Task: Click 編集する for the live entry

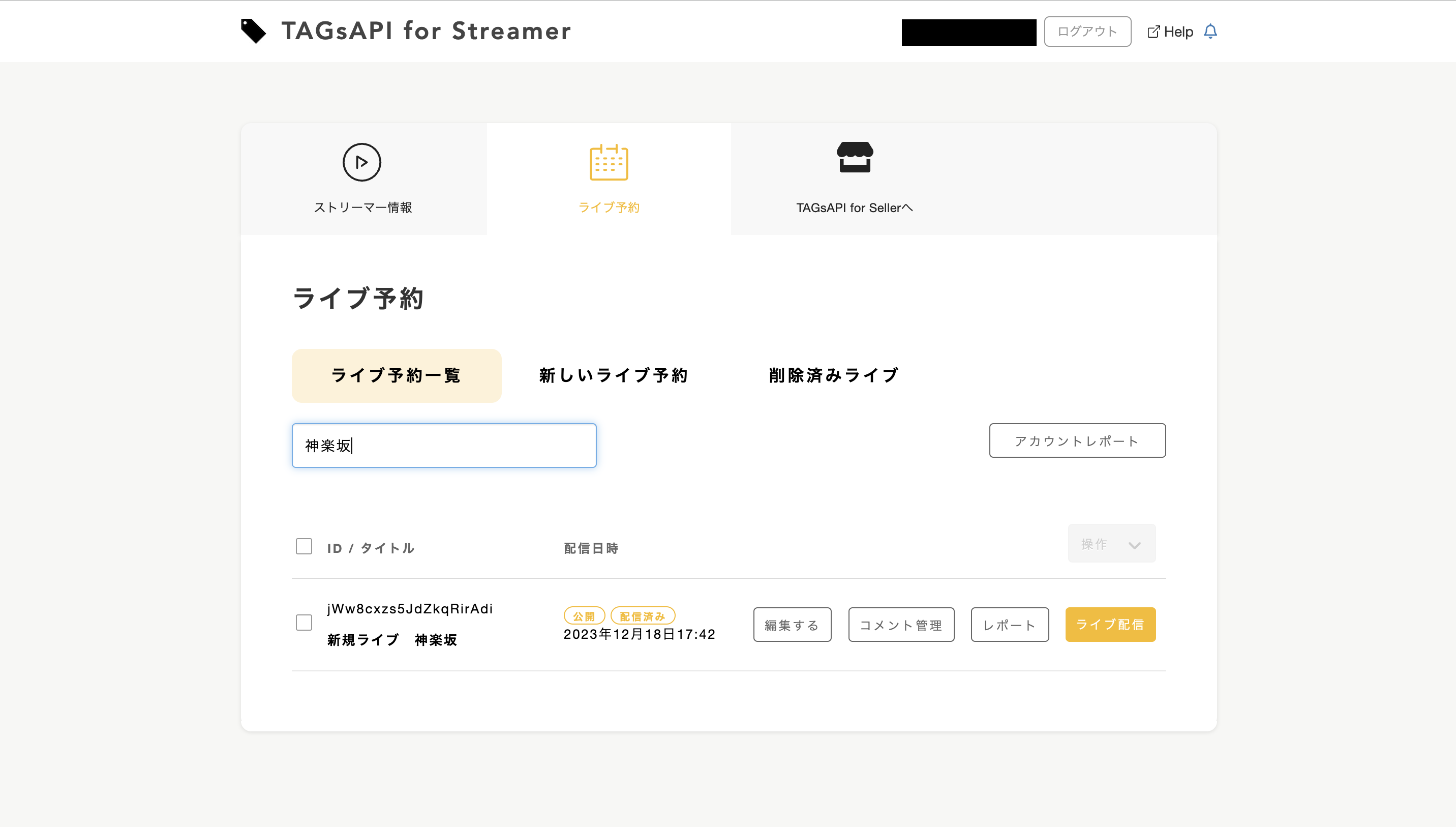Action: [792, 625]
